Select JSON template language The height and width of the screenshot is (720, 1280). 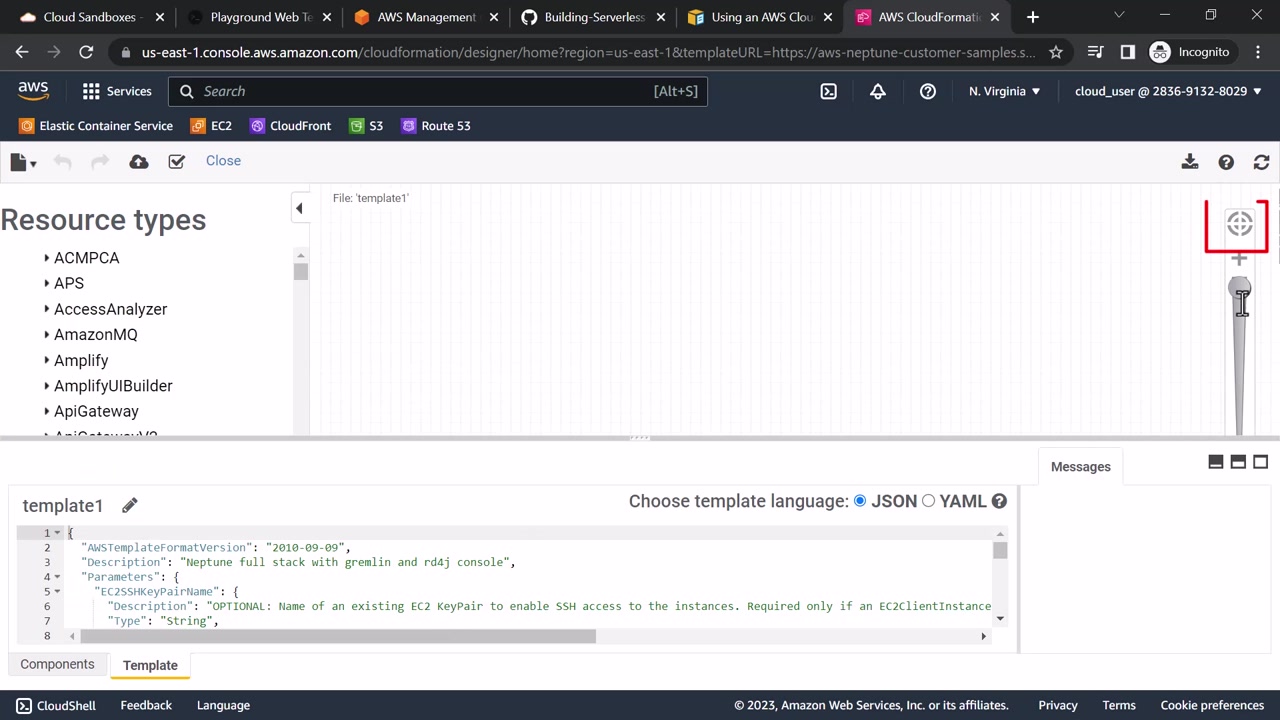tap(860, 501)
